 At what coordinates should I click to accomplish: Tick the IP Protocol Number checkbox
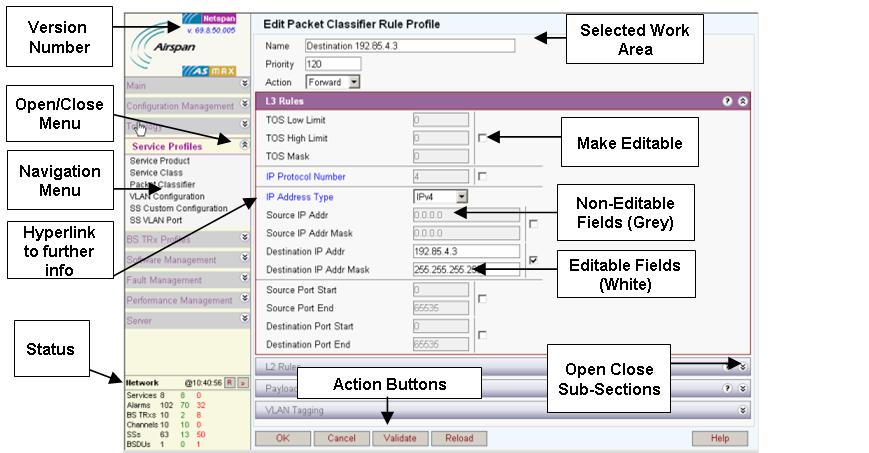(482, 177)
